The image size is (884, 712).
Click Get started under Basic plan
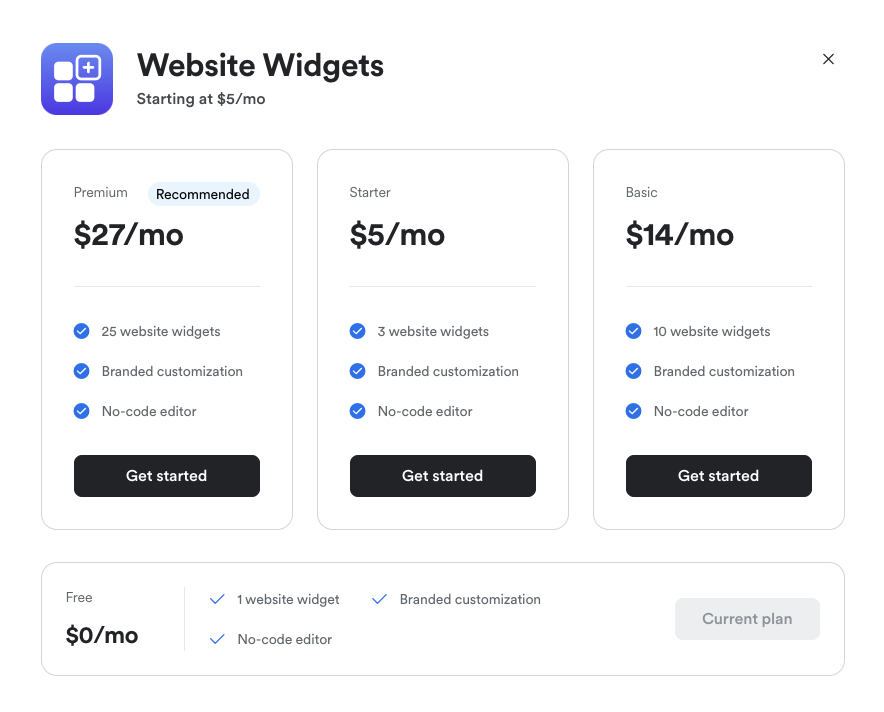[x=719, y=476]
